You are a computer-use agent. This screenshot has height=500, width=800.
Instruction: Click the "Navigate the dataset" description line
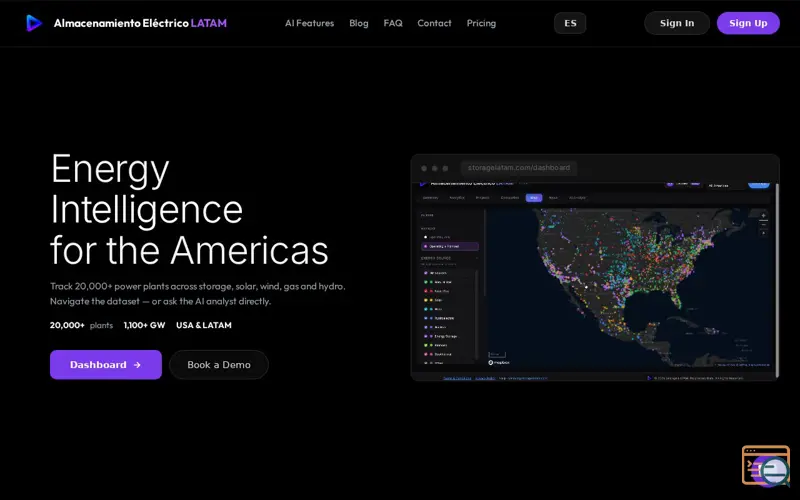[x=160, y=301]
